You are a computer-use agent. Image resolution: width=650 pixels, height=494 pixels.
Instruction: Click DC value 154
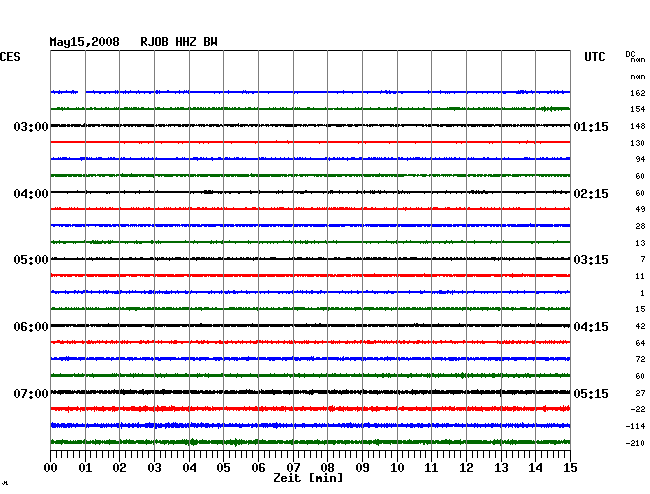[638, 109]
